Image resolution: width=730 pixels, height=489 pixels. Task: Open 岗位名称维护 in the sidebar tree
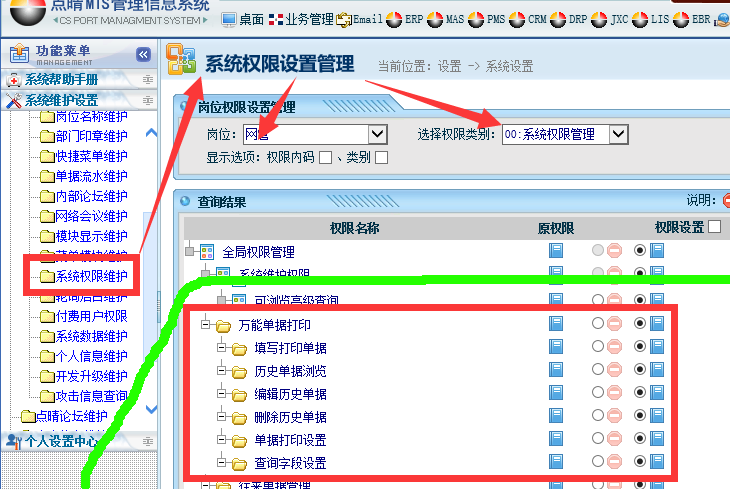(84, 116)
